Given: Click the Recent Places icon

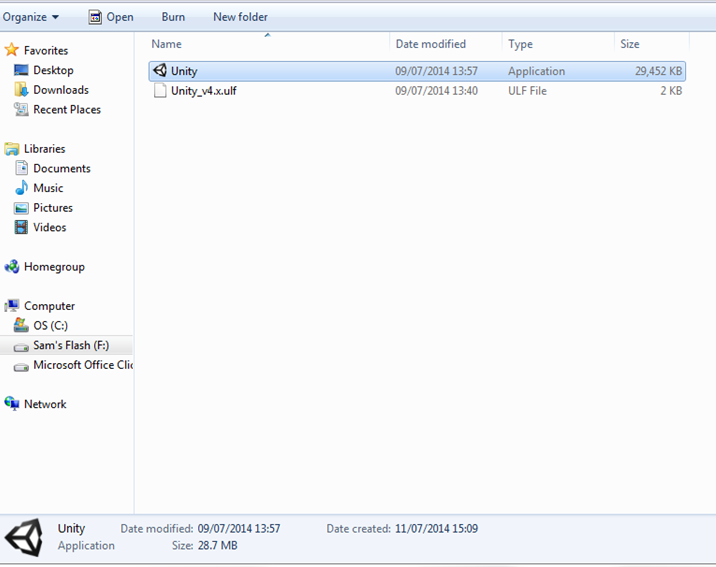Looking at the screenshot, I should [x=21, y=109].
